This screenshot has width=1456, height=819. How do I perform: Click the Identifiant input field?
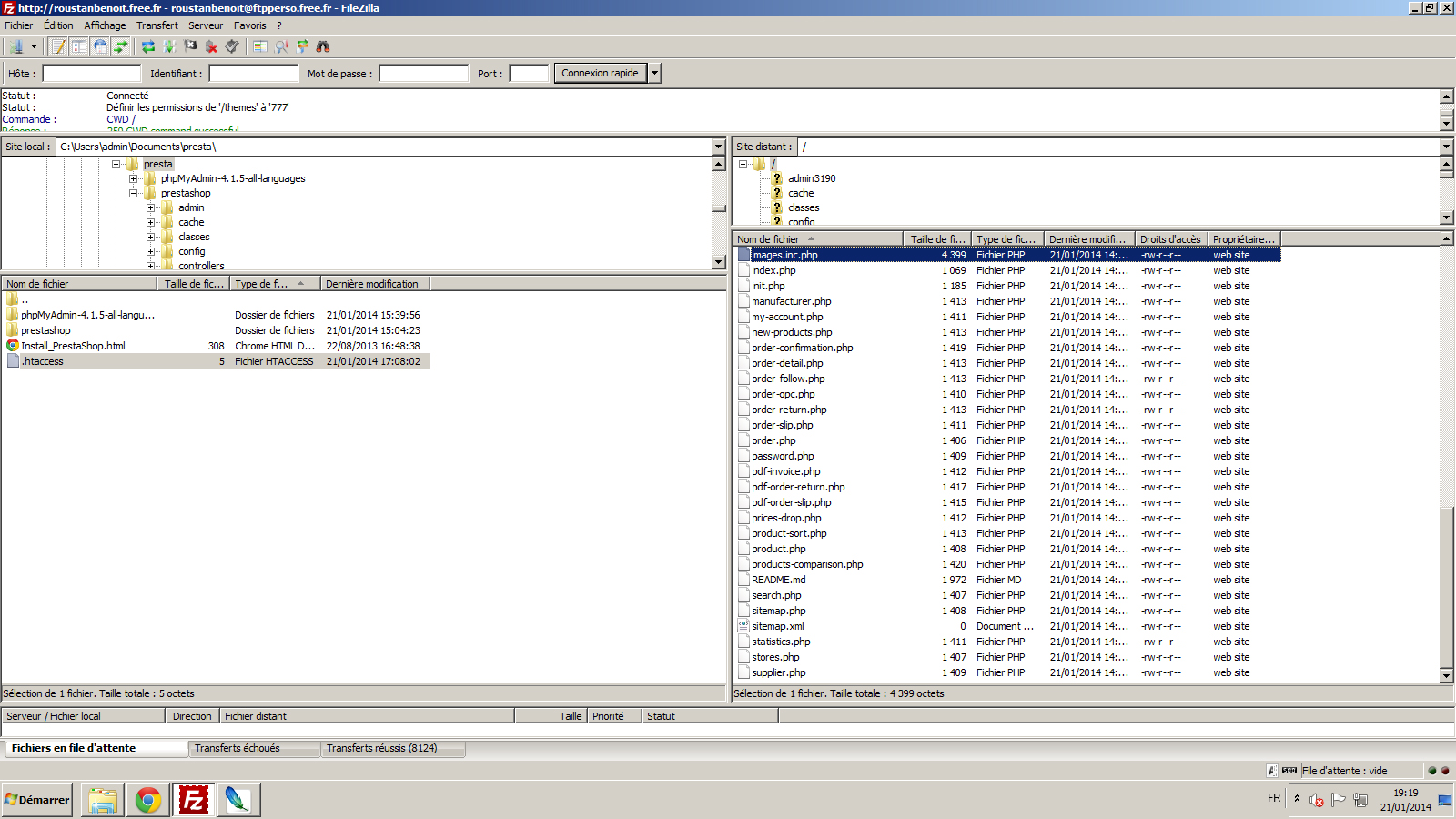point(254,74)
